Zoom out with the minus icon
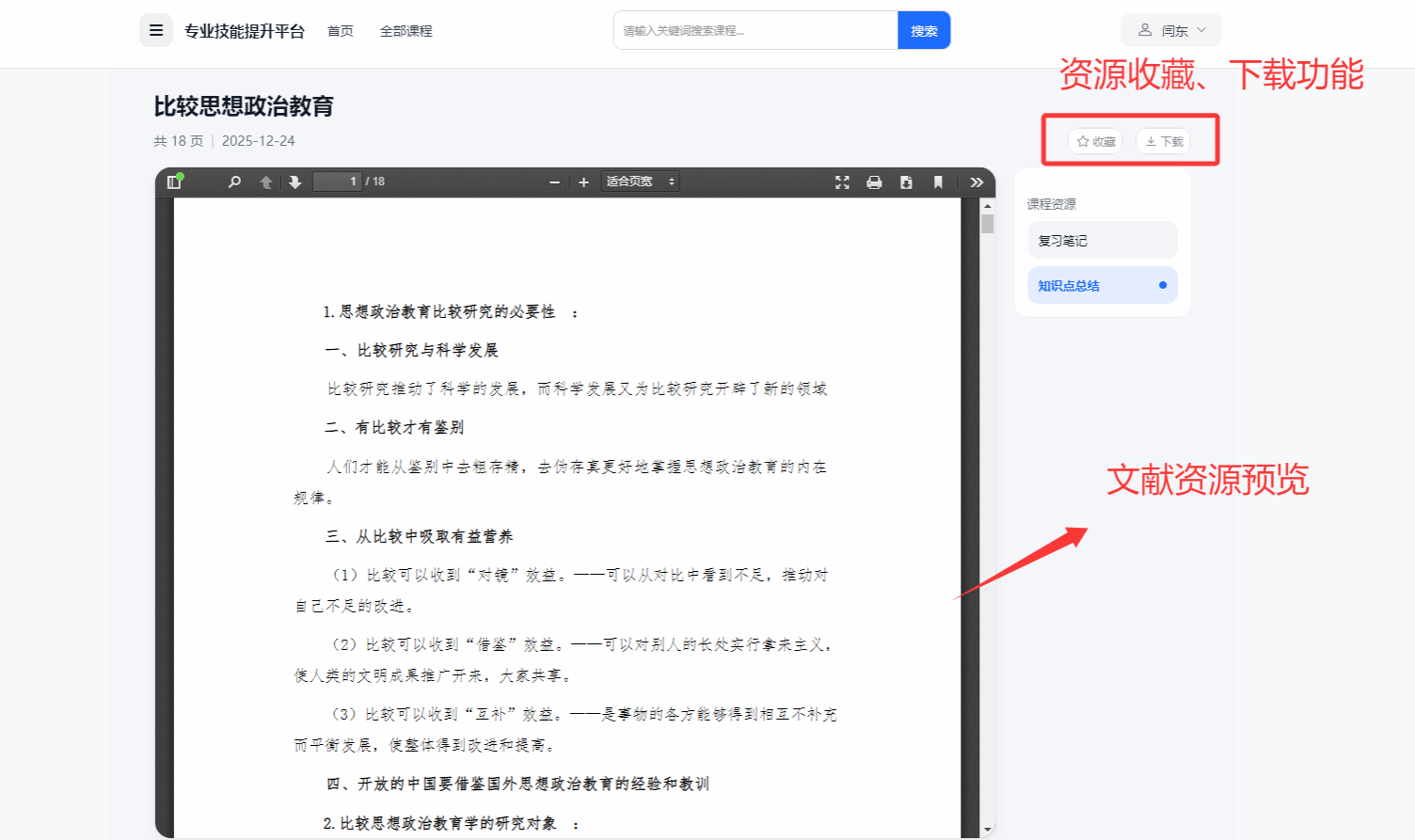Viewport: 1415px width, 840px height. click(x=555, y=182)
